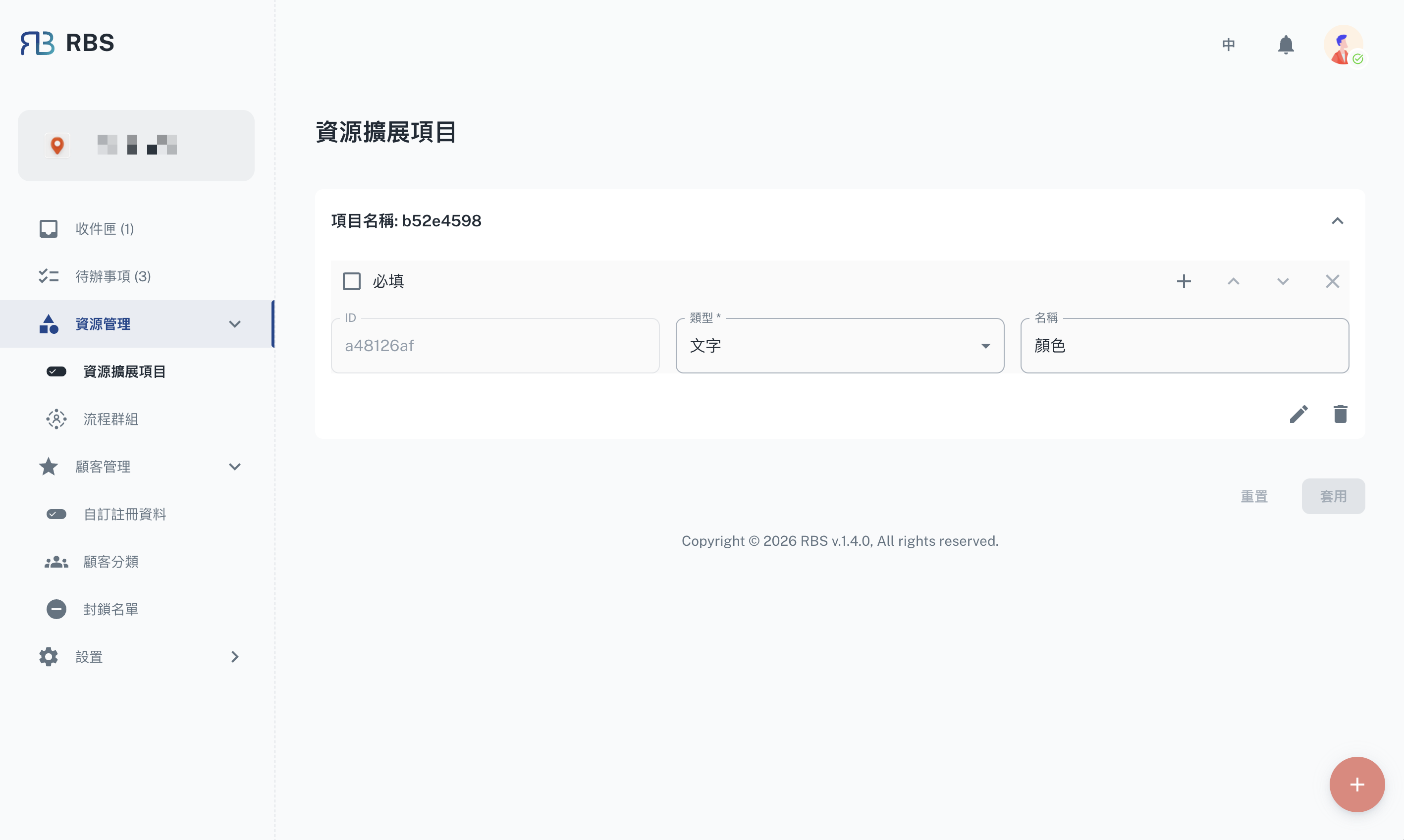Move the field down with down arrow
The width and height of the screenshot is (1404, 840).
(x=1283, y=281)
